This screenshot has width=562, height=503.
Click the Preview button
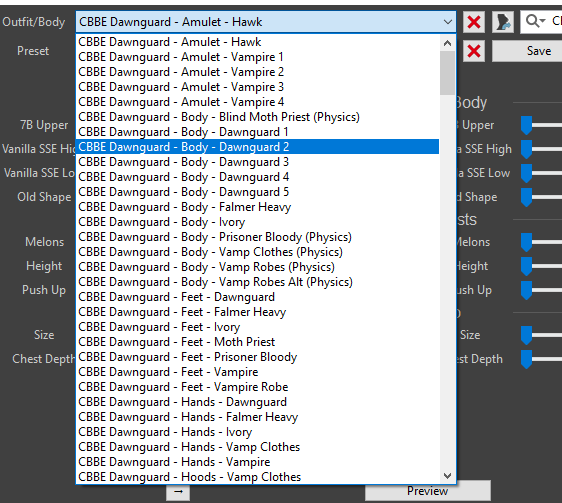click(428, 491)
